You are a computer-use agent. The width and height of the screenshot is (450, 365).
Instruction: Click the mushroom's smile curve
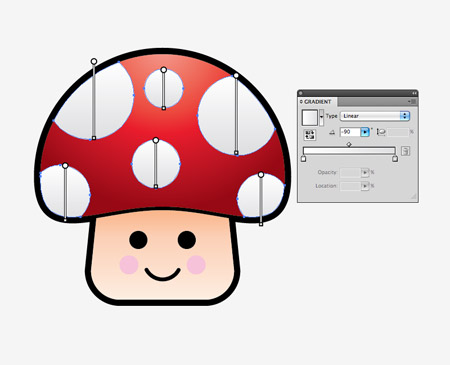tap(163, 274)
